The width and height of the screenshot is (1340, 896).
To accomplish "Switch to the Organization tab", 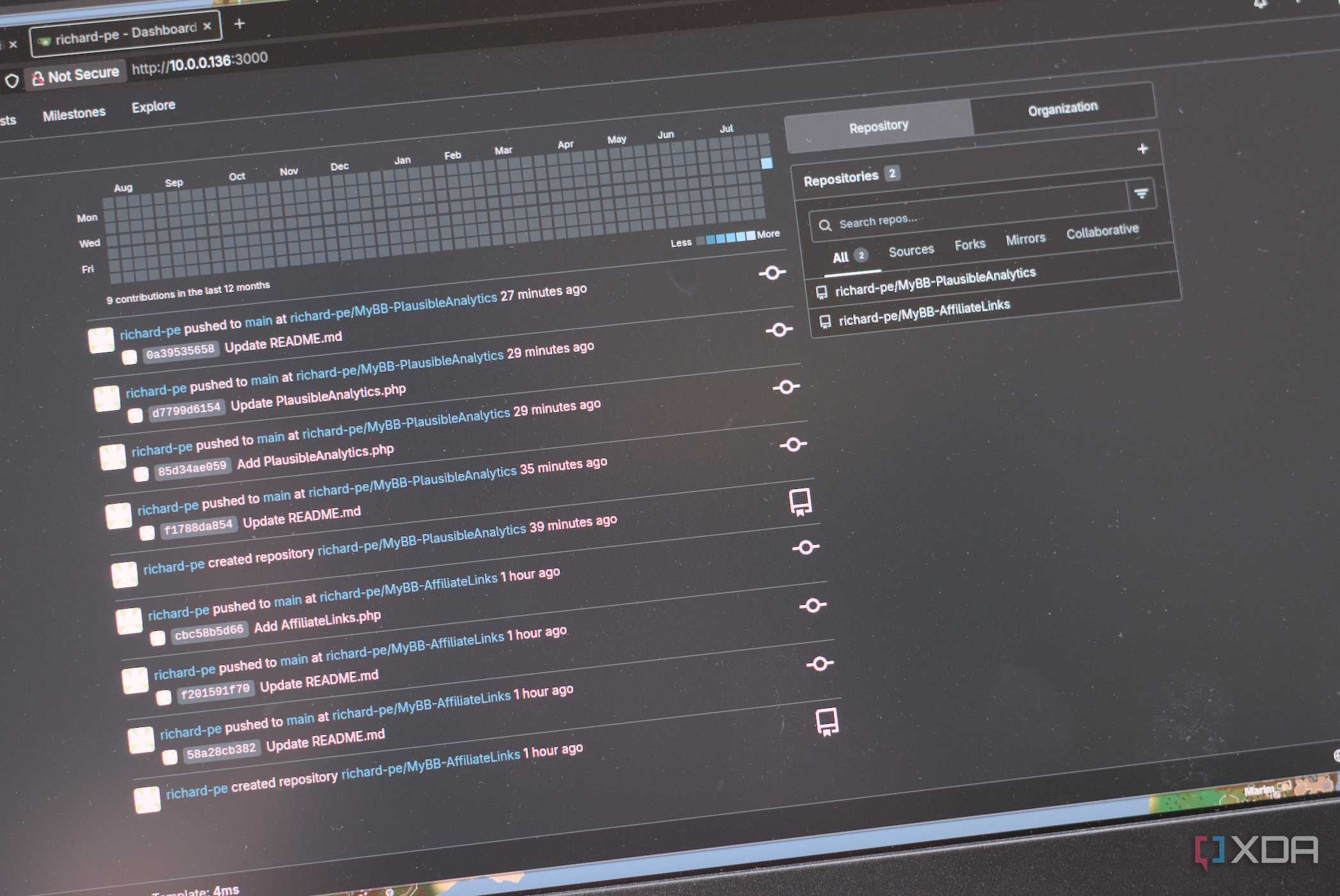I will (1063, 108).
